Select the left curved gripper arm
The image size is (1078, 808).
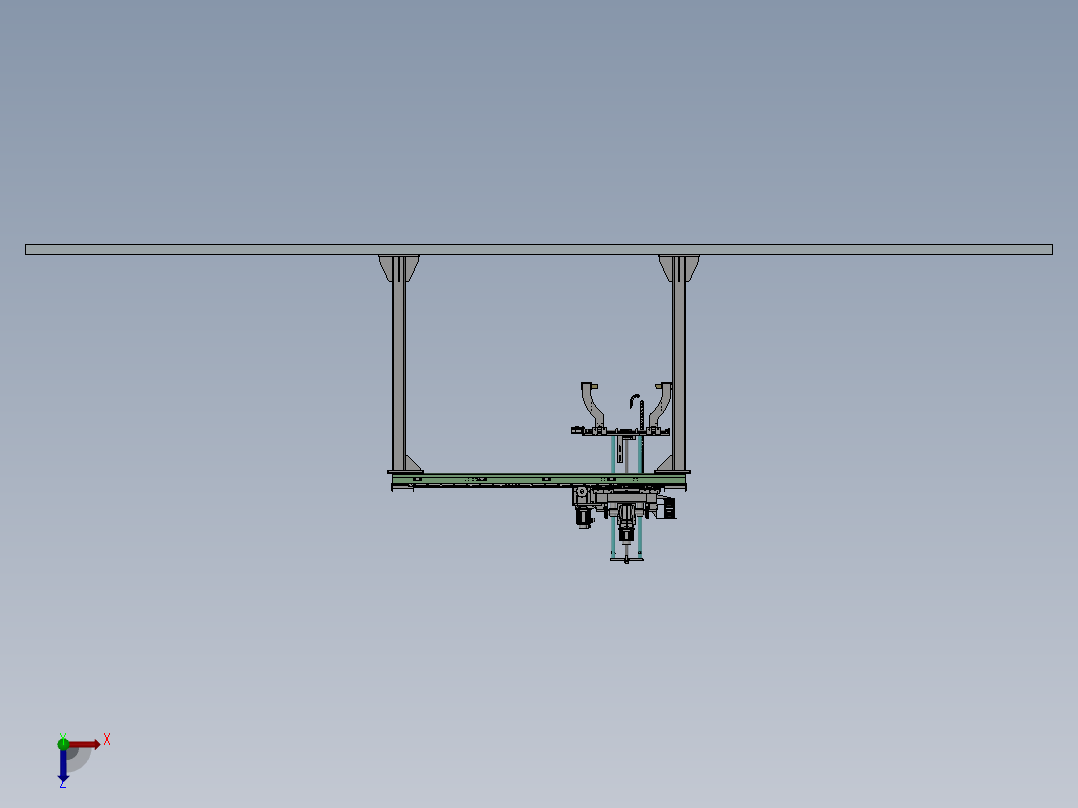591,406
